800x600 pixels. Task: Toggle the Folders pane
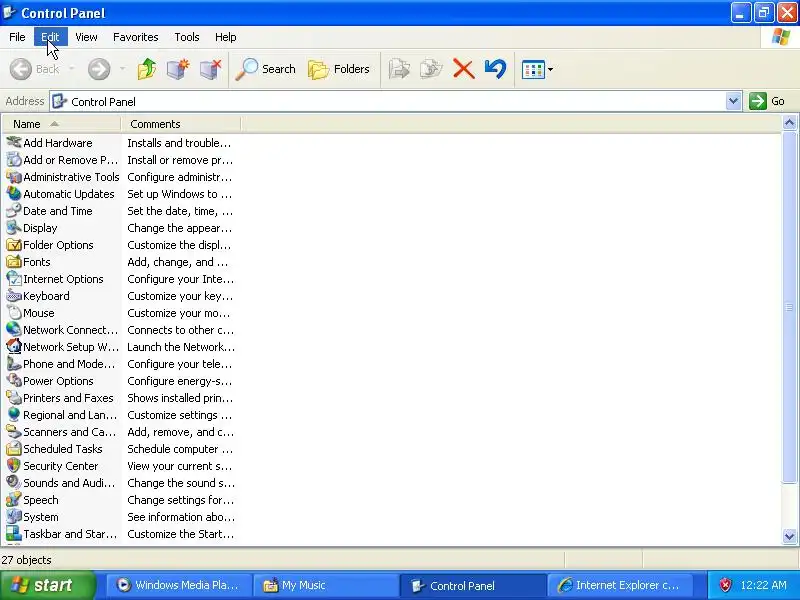(x=338, y=69)
